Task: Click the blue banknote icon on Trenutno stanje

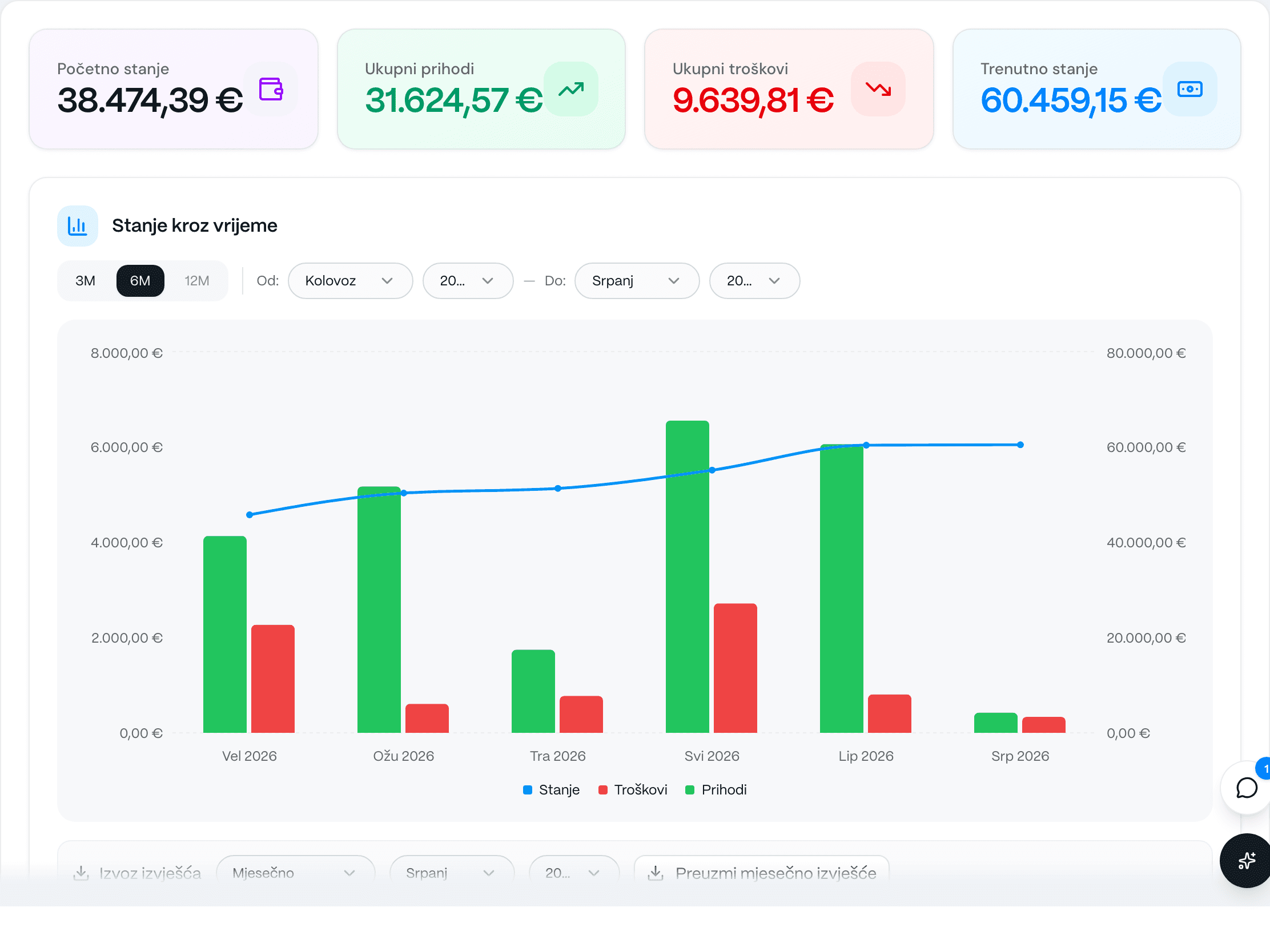Action: (1189, 89)
